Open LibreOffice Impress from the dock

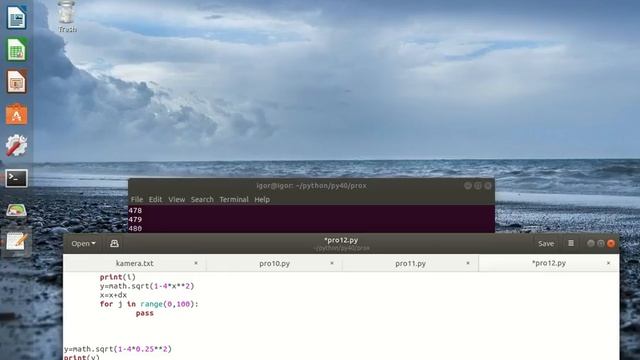(x=16, y=82)
